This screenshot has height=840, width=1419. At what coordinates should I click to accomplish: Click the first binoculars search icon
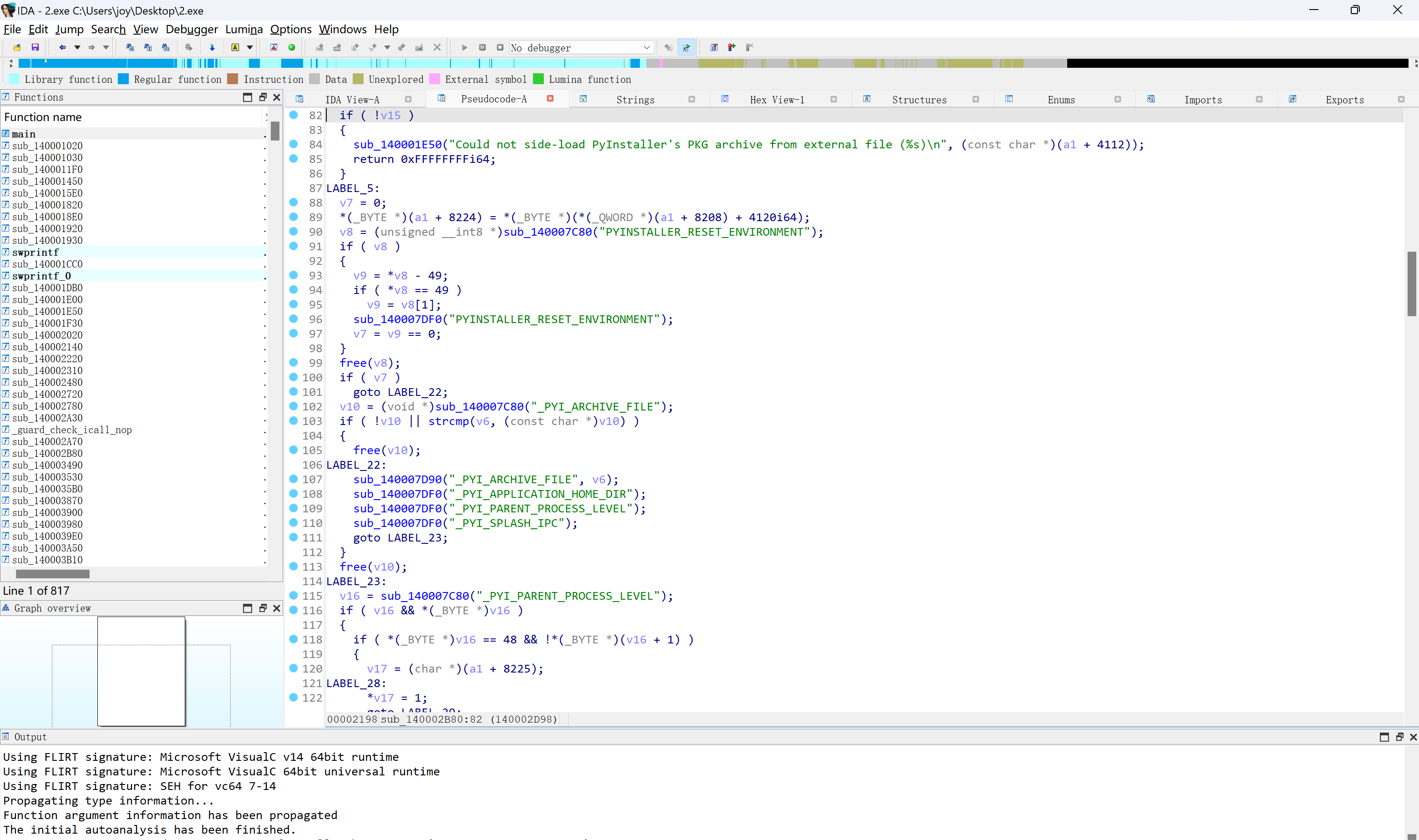tap(130, 47)
